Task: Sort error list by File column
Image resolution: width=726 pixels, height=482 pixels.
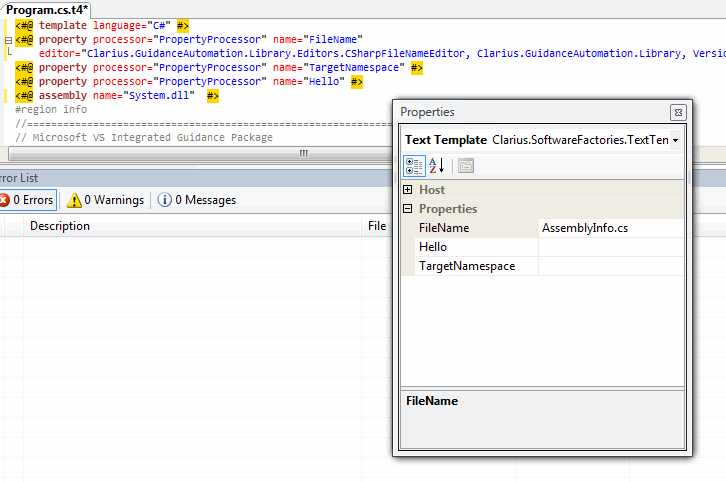Action: [377, 226]
